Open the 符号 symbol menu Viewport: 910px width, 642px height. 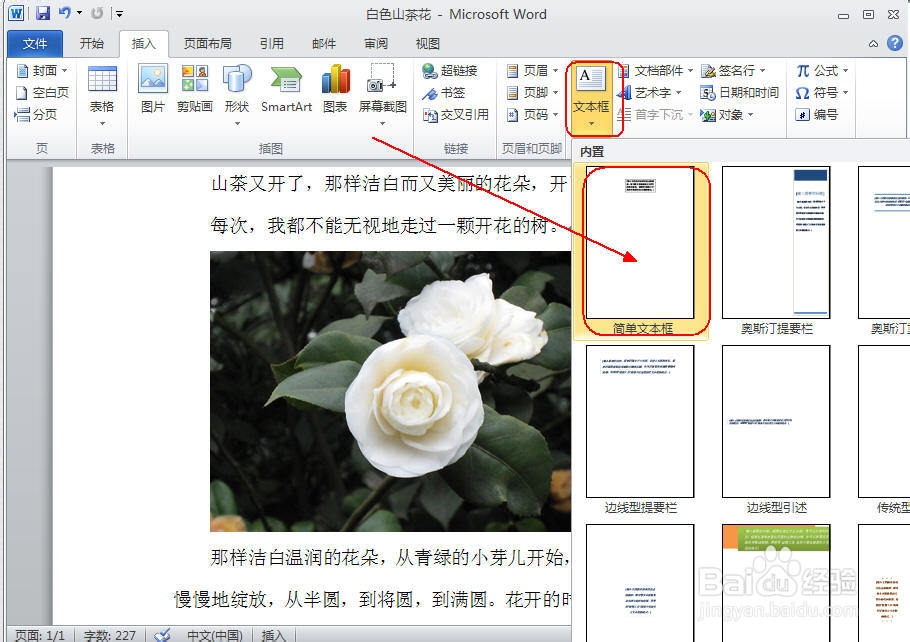tap(821, 92)
